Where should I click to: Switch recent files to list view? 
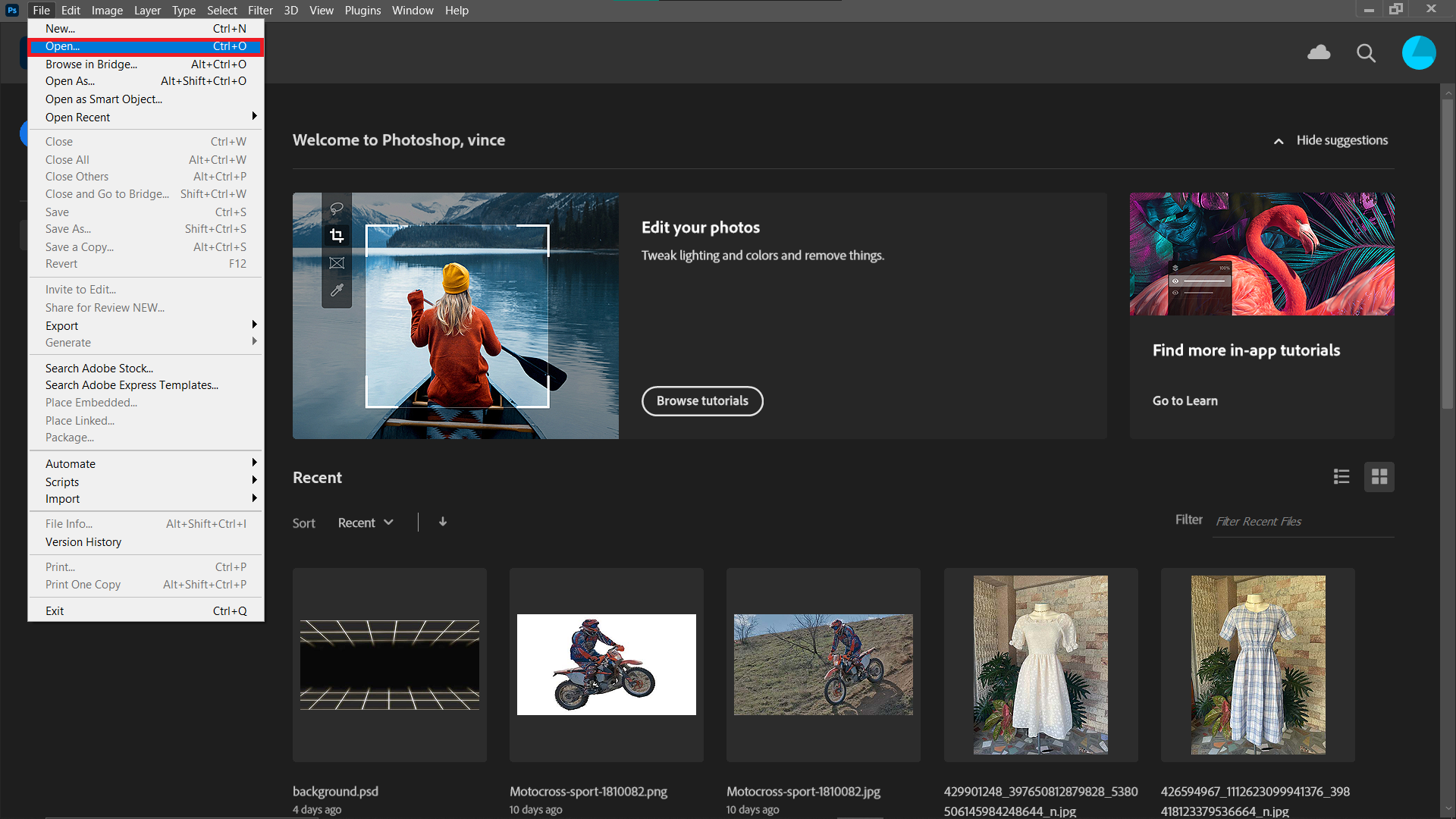(1341, 476)
